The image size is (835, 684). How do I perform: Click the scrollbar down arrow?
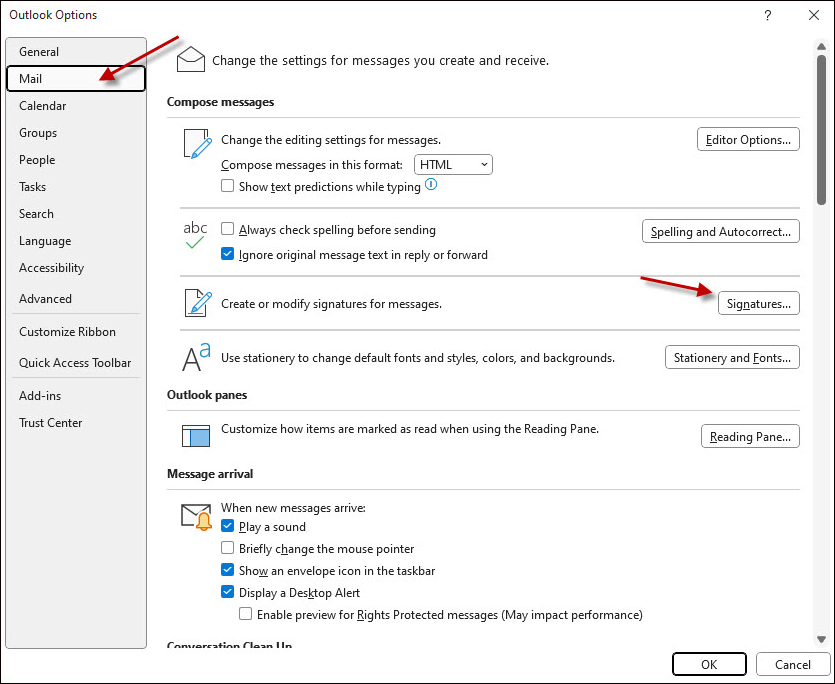point(821,639)
